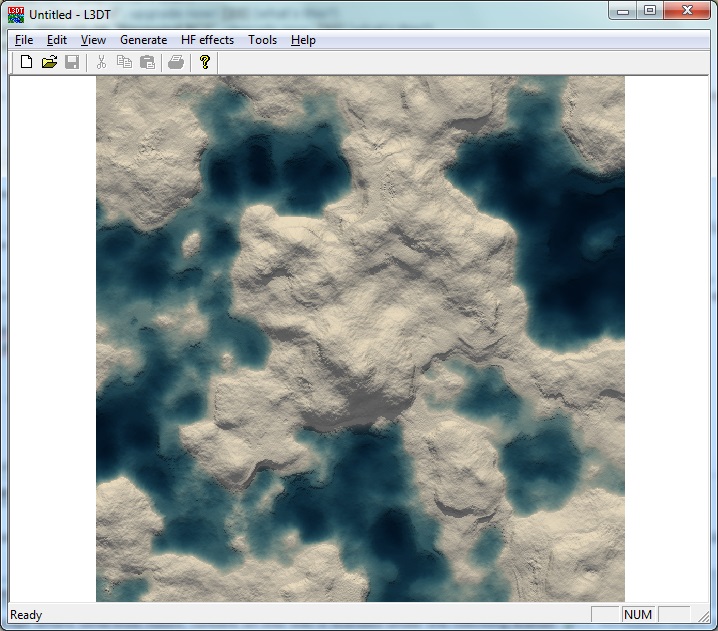Screen dimensions: 718x631
Task: Open the Generate menu
Action: pos(143,40)
